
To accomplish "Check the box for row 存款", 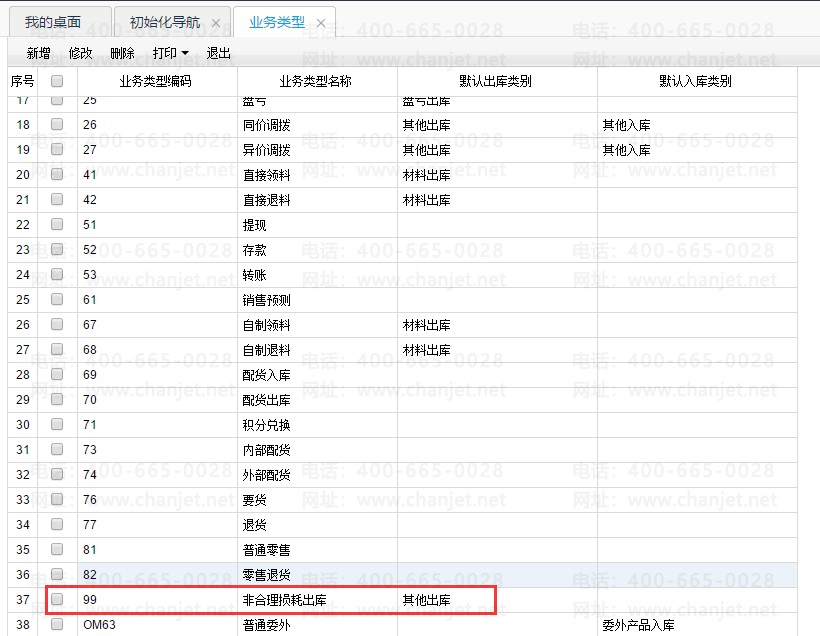I will (x=57, y=249).
